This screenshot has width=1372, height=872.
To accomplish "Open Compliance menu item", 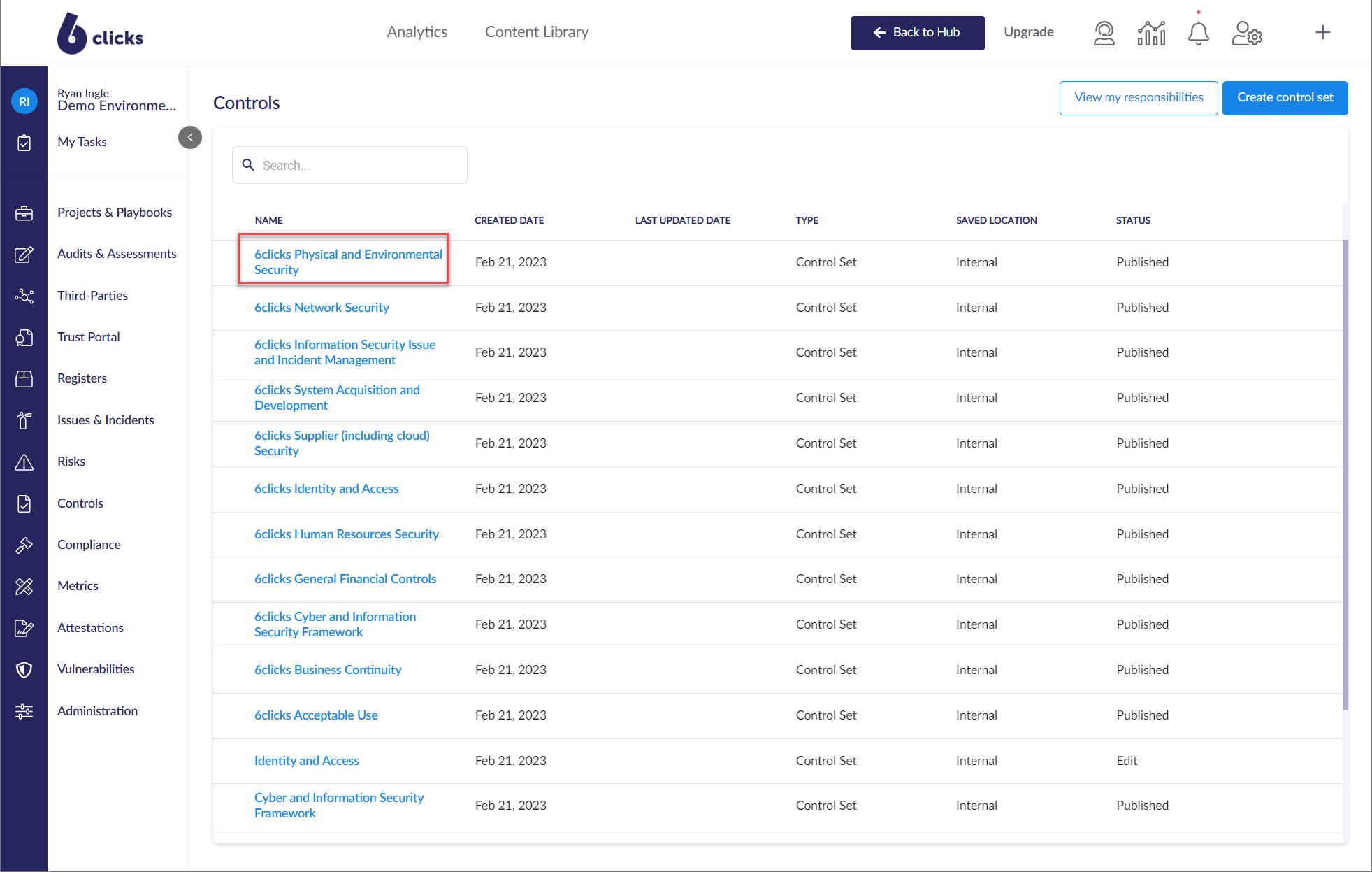I will [x=89, y=545].
